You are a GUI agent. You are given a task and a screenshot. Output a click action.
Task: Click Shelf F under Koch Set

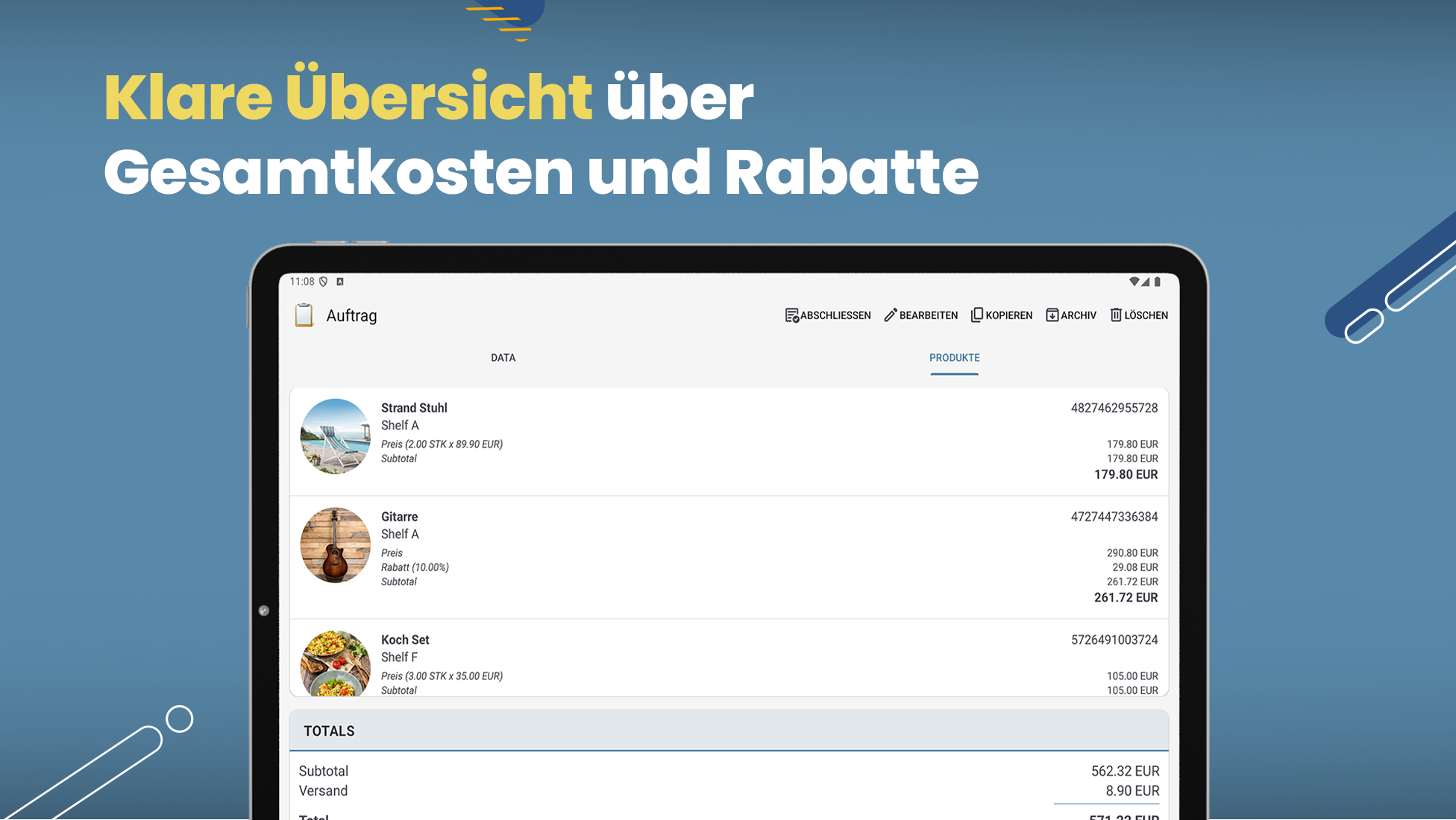point(399,657)
